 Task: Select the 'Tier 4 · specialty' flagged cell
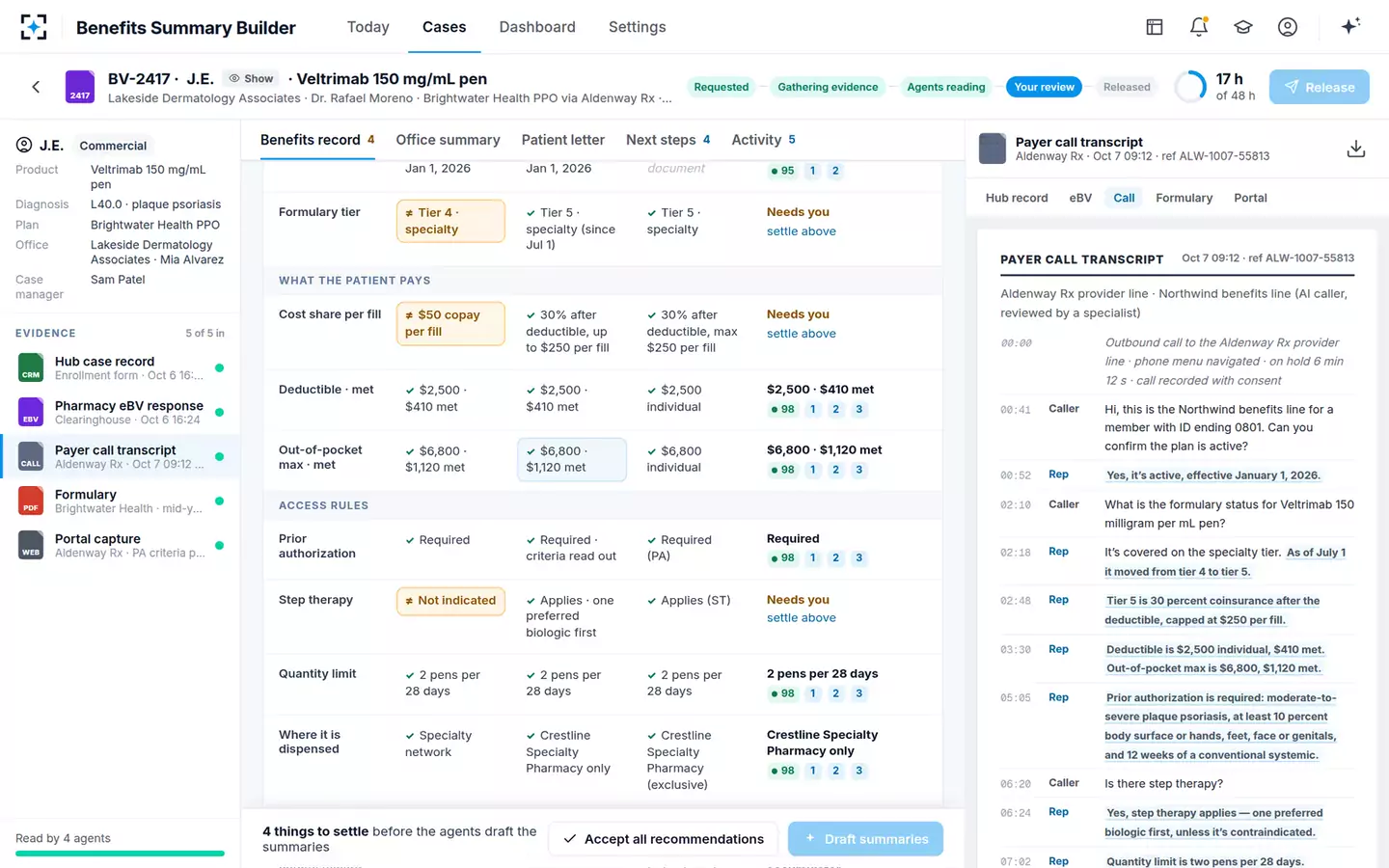click(450, 221)
